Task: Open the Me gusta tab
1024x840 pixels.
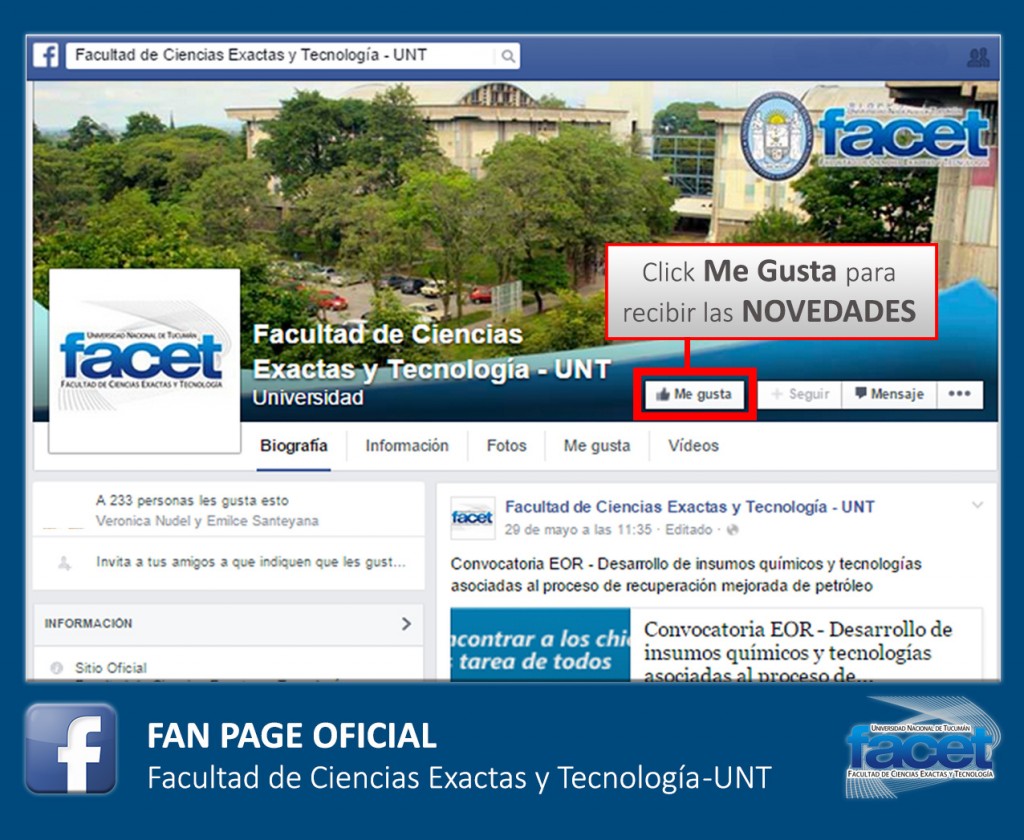Action: point(597,446)
